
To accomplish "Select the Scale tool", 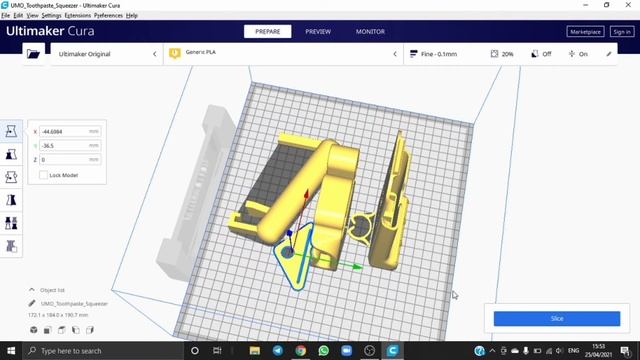I will point(11,154).
